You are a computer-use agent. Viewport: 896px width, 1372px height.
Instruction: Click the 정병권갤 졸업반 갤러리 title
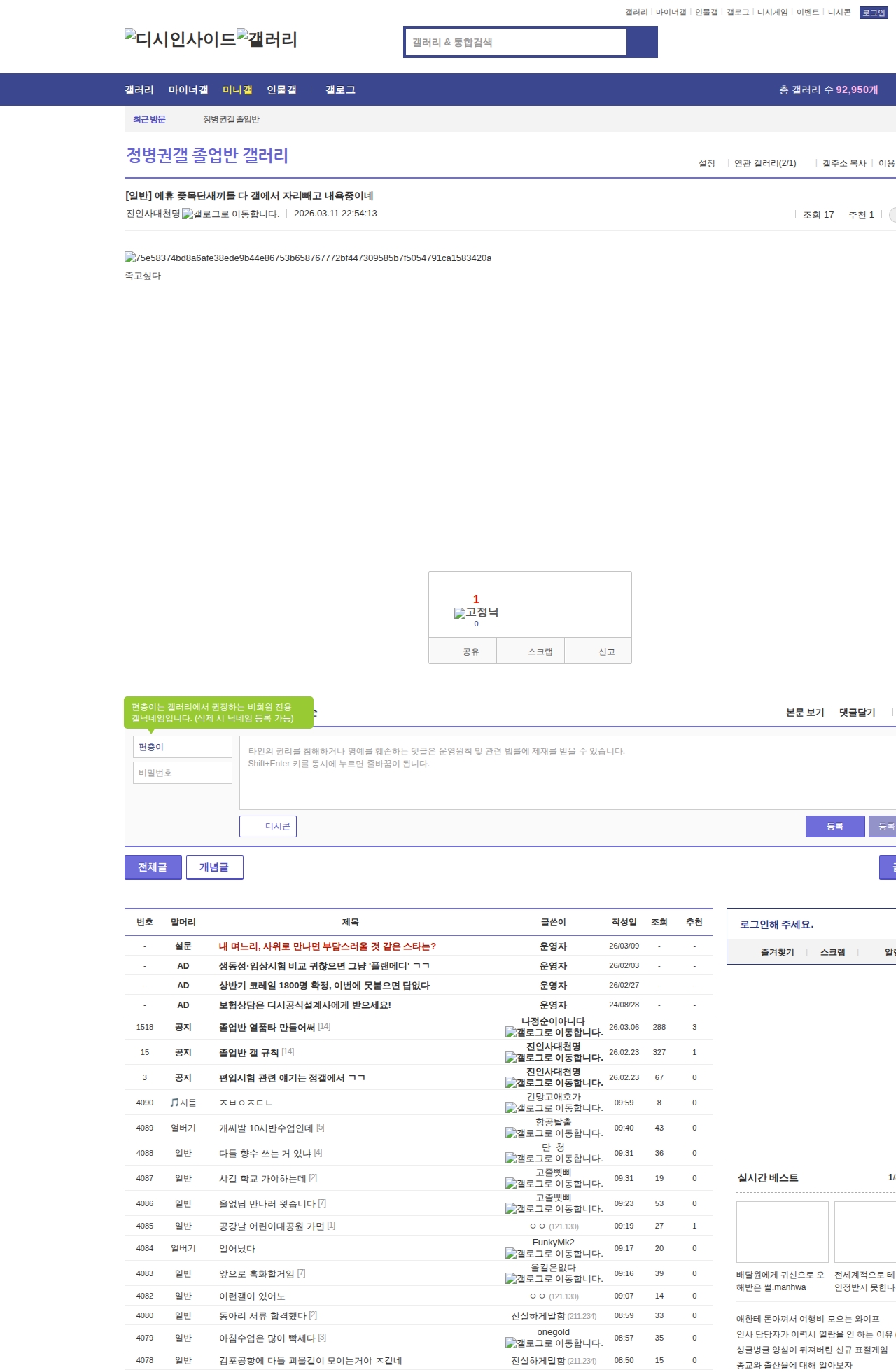(x=207, y=155)
